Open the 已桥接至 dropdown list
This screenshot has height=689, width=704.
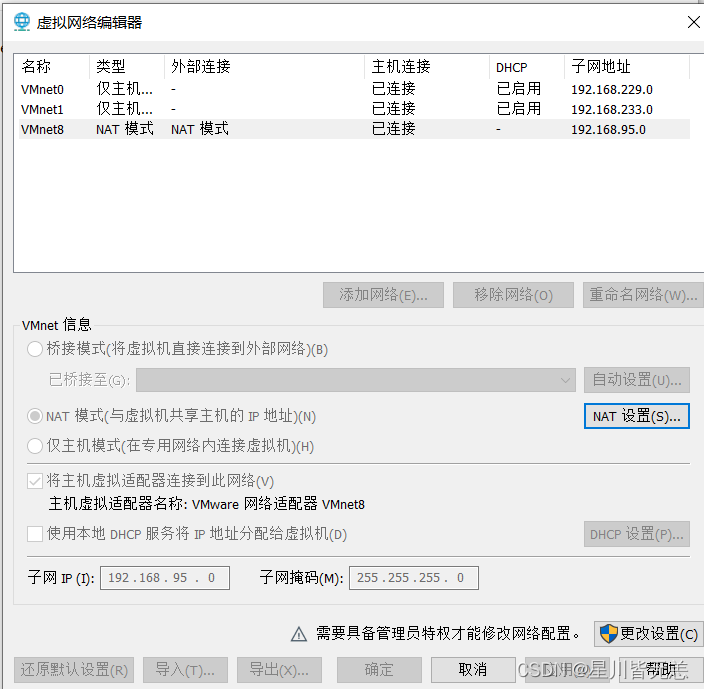[x=356, y=380]
